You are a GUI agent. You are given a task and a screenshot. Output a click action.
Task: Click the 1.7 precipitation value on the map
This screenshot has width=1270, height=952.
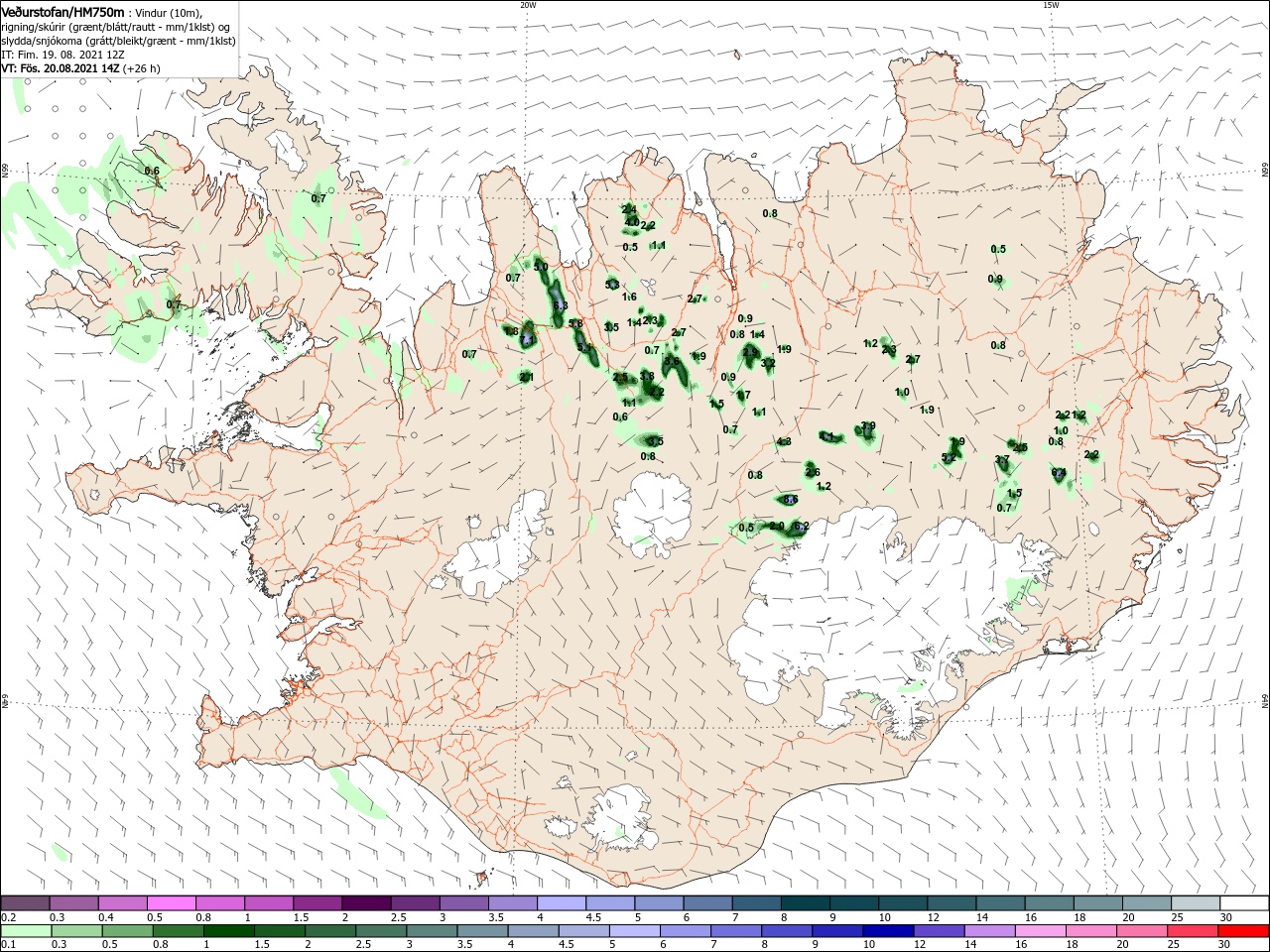[x=743, y=395]
